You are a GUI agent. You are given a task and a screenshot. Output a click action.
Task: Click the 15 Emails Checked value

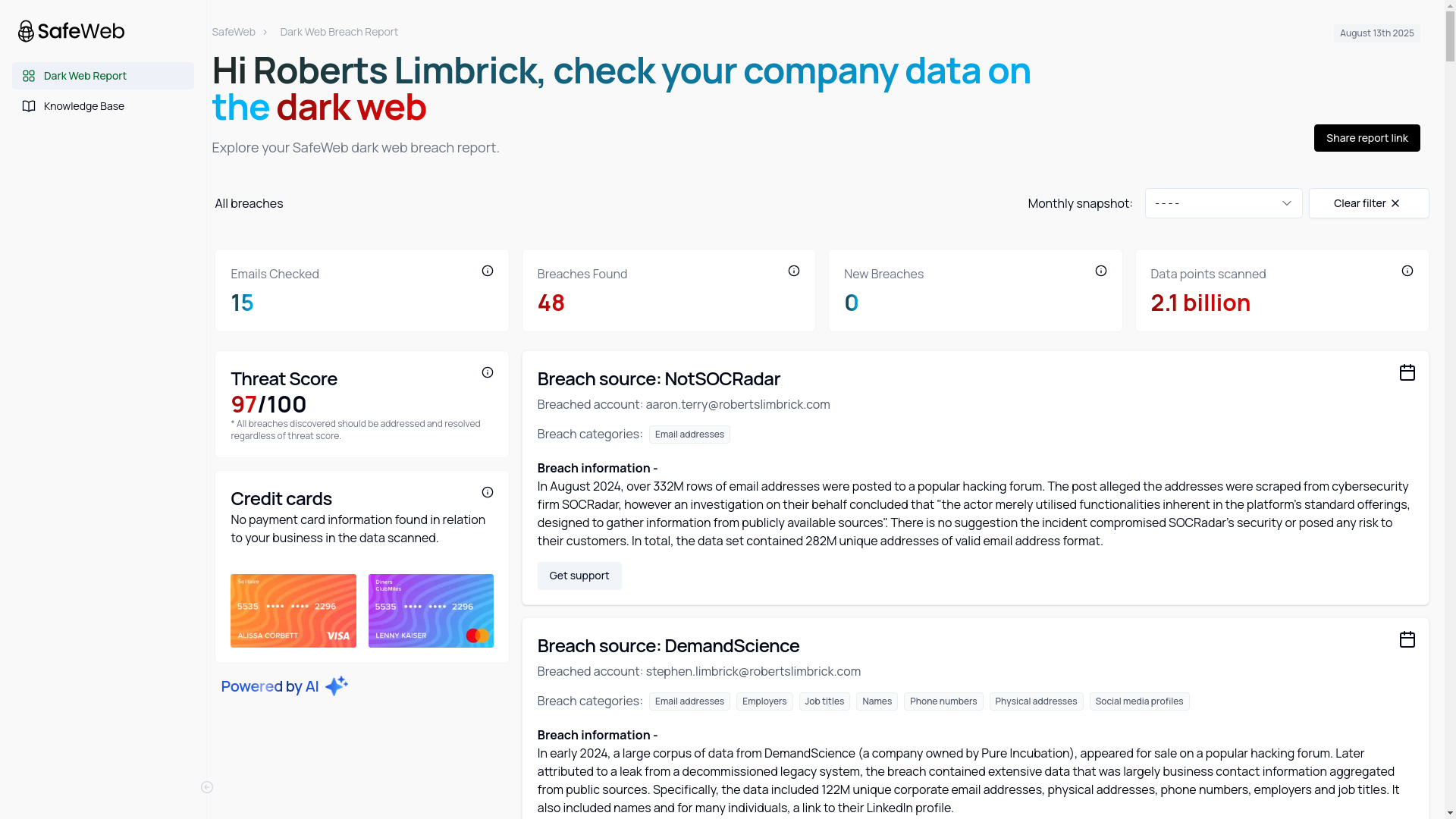[x=242, y=303]
